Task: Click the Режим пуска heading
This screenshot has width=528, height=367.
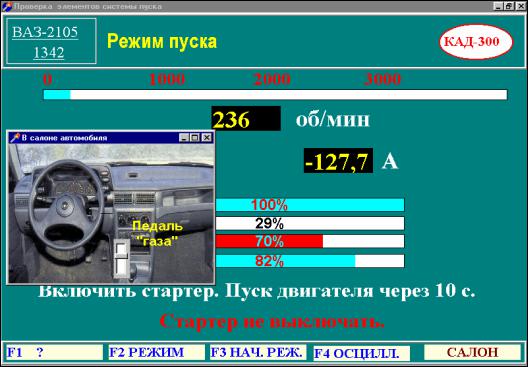Action: tap(162, 42)
